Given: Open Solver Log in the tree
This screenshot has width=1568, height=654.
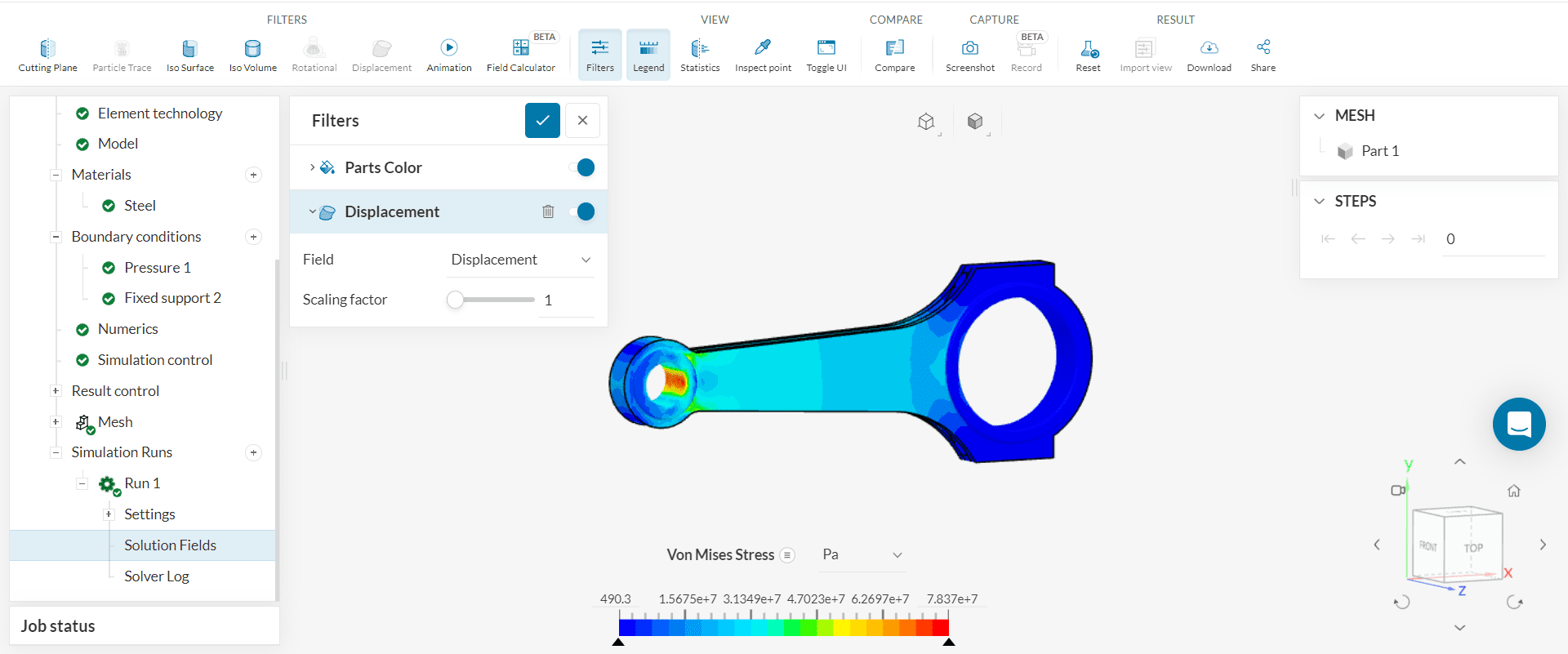Looking at the screenshot, I should pos(156,576).
